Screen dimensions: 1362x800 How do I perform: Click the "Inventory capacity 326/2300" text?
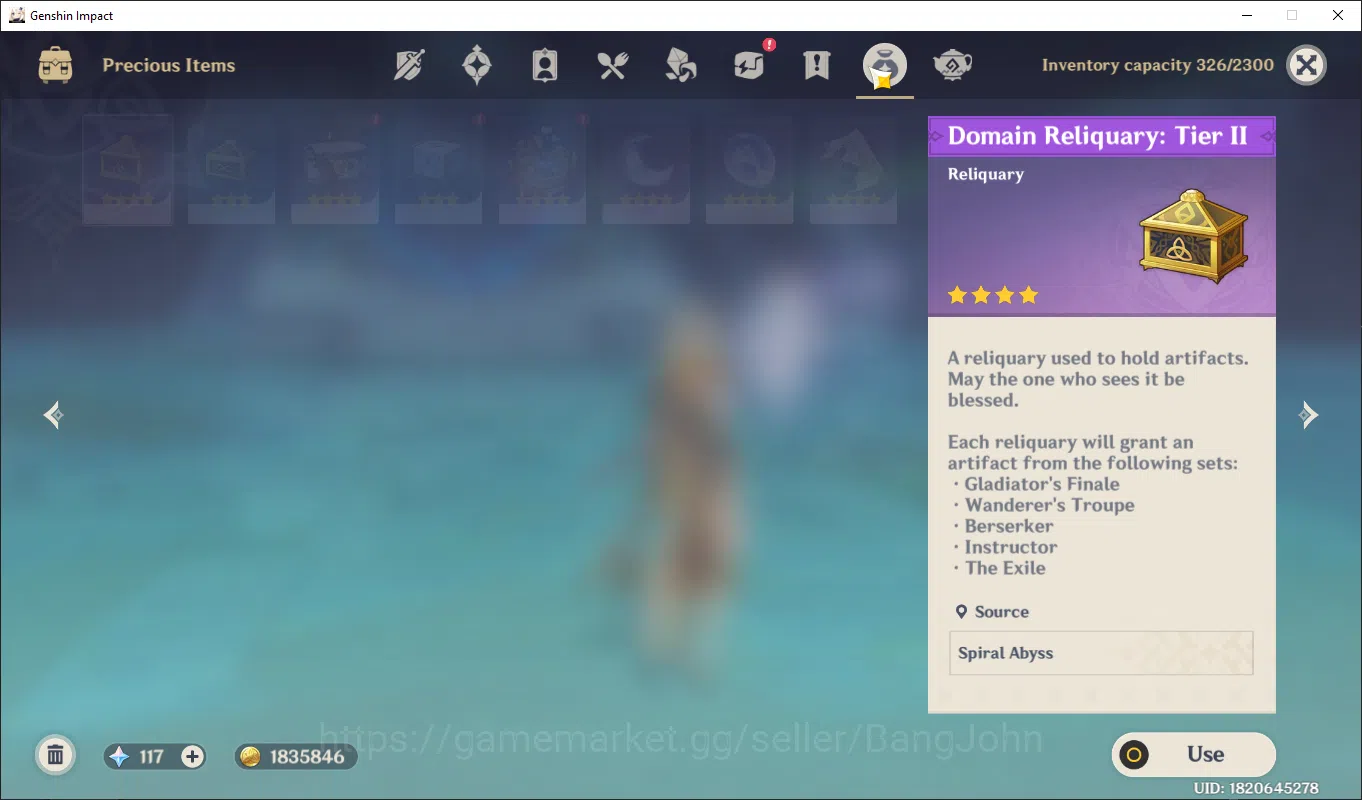(x=1158, y=65)
